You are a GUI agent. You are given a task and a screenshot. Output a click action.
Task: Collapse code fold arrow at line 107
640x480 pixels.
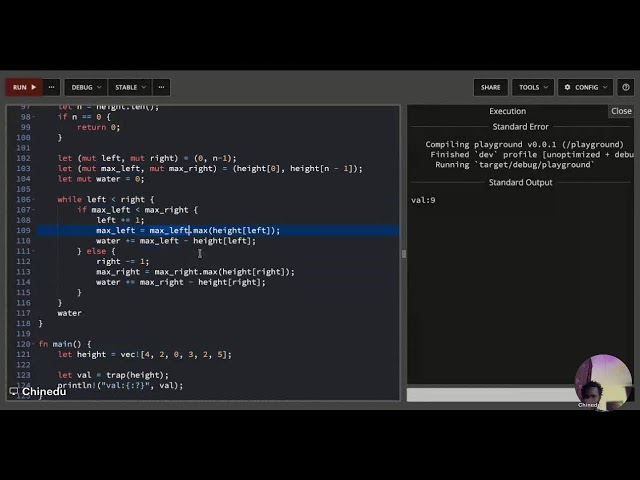click(x=33, y=210)
